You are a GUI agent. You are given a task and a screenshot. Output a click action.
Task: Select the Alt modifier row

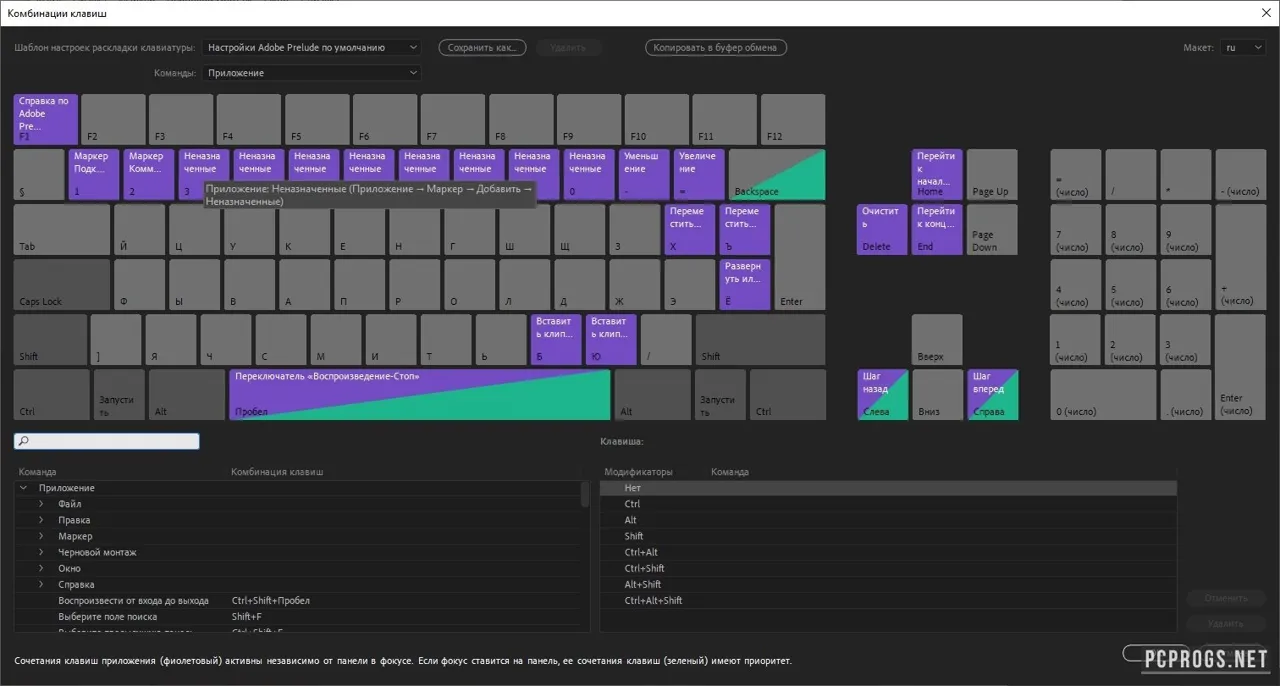click(888, 520)
